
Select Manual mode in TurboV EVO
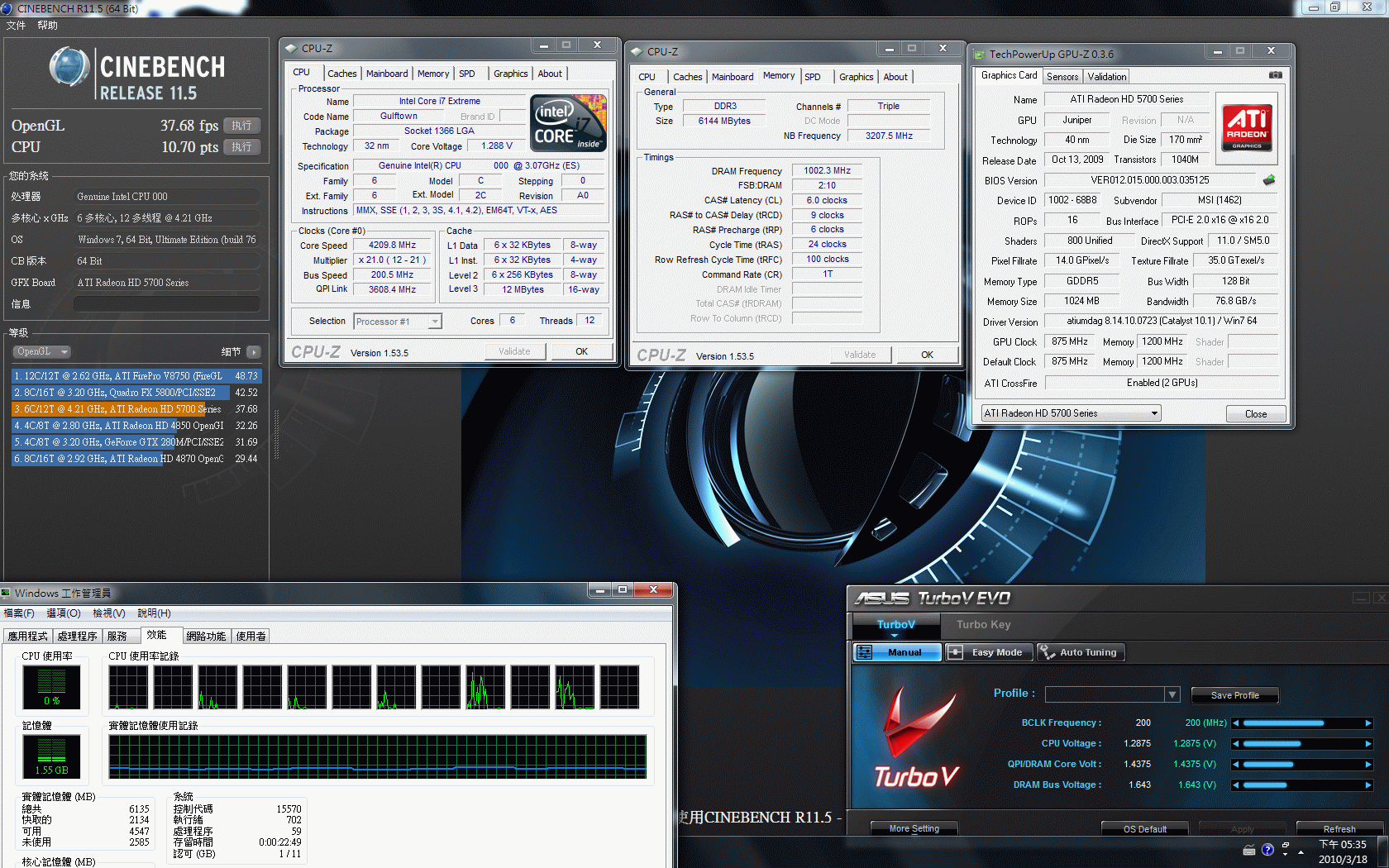(897, 652)
